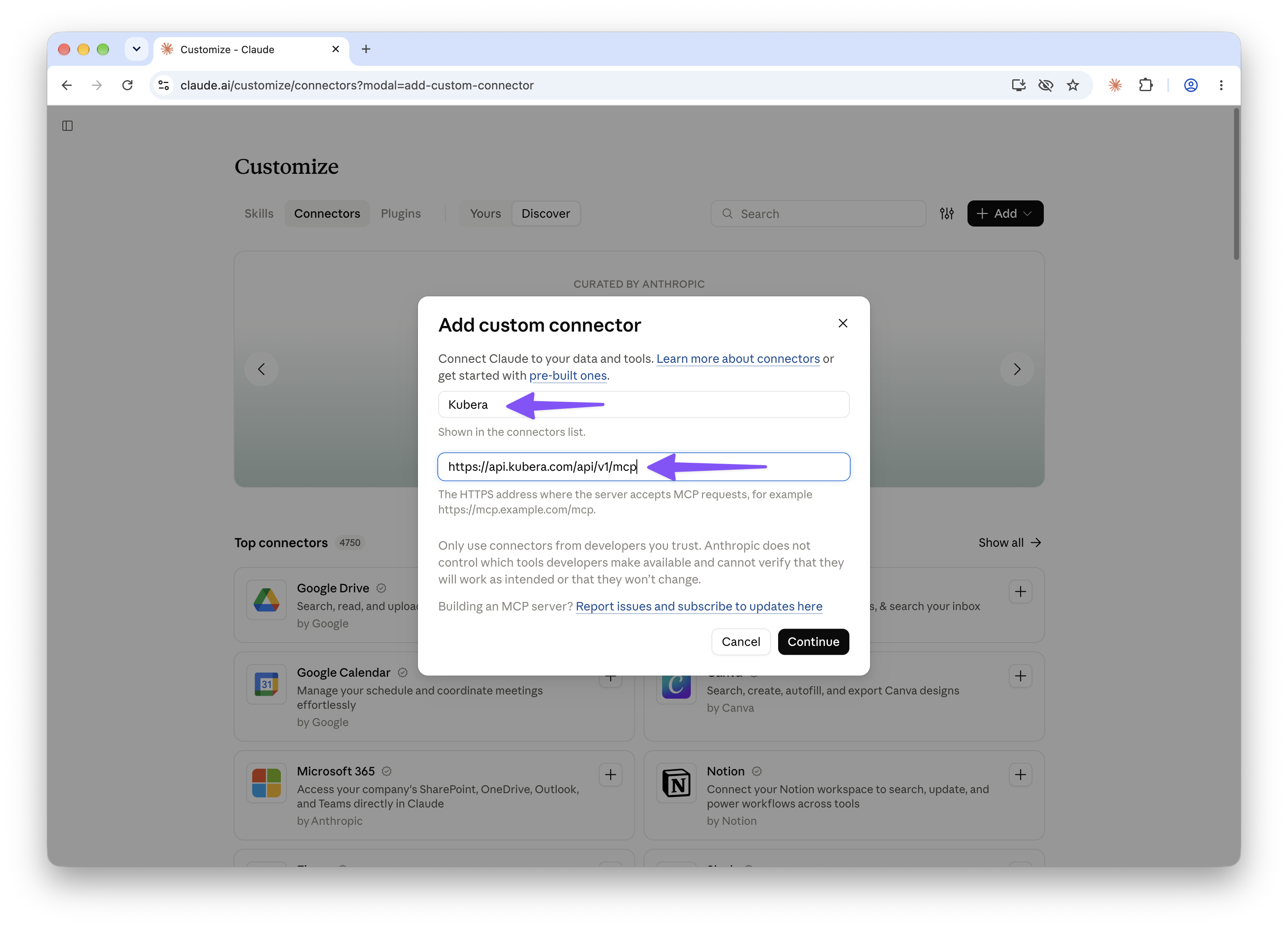Viewport: 1288px width, 929px height.
Task: Go to previous curated carousel slide
Action: (261, 369)
